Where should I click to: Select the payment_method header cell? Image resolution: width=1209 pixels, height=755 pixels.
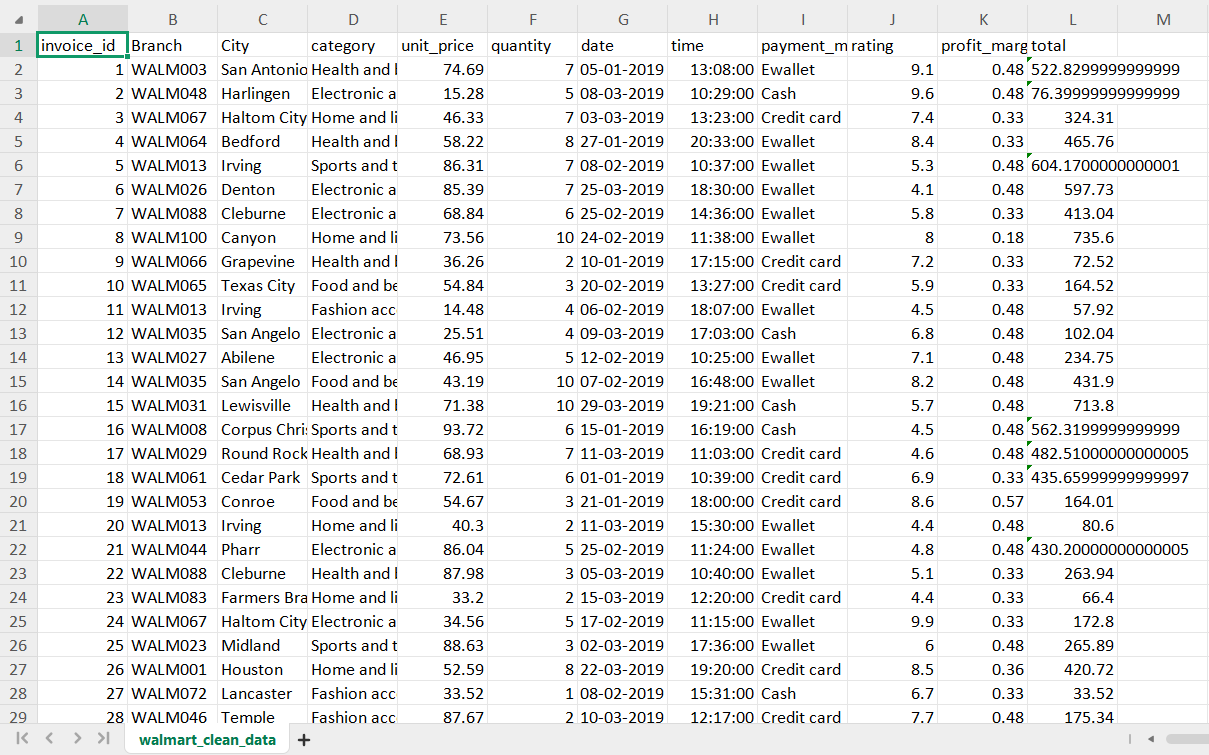(802, 46)
